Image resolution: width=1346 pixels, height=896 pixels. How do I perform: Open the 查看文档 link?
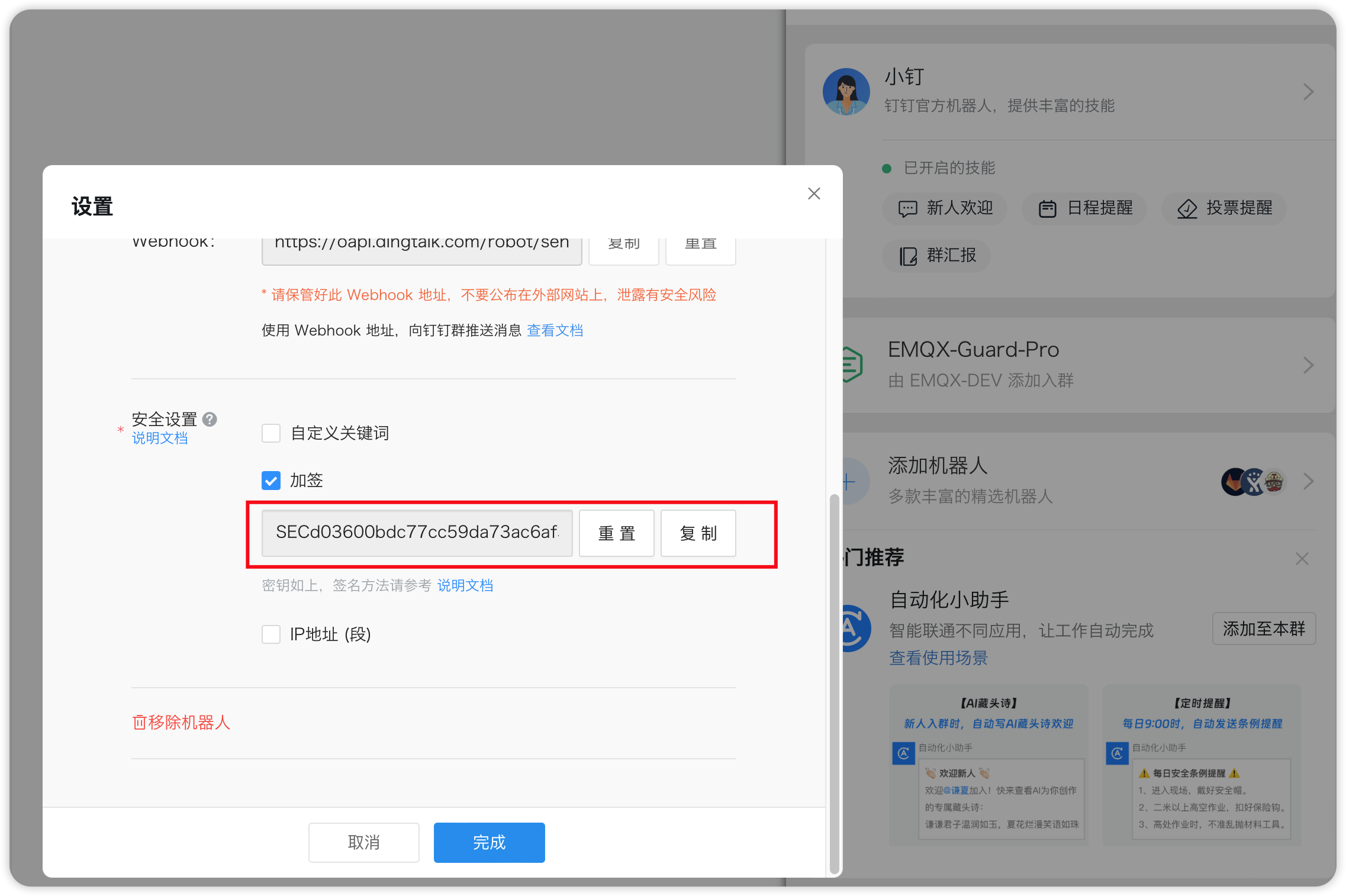pos(555,330)
